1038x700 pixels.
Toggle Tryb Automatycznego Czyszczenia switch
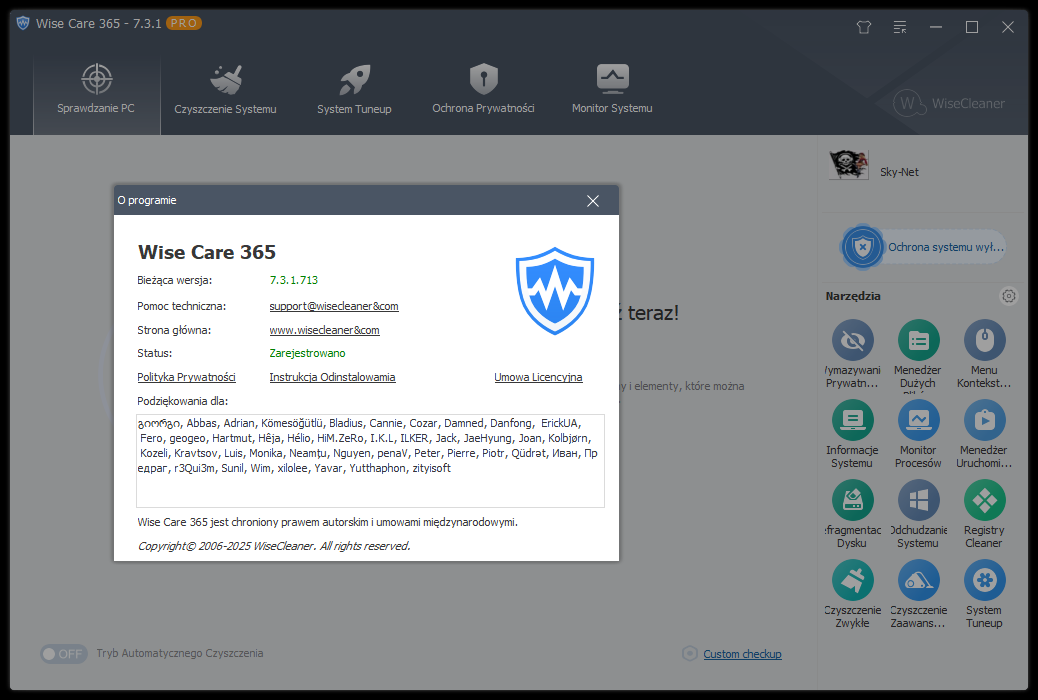pyautogui.click(x=64, y=654)
